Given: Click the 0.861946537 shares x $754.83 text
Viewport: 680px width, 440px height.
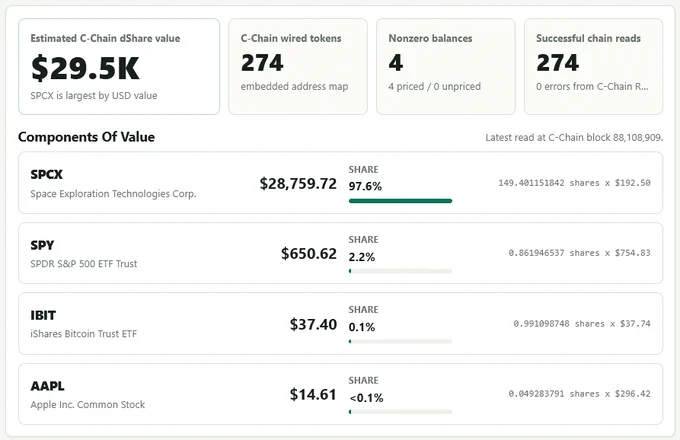Looking at the screenshot, I should click(579, 253).
